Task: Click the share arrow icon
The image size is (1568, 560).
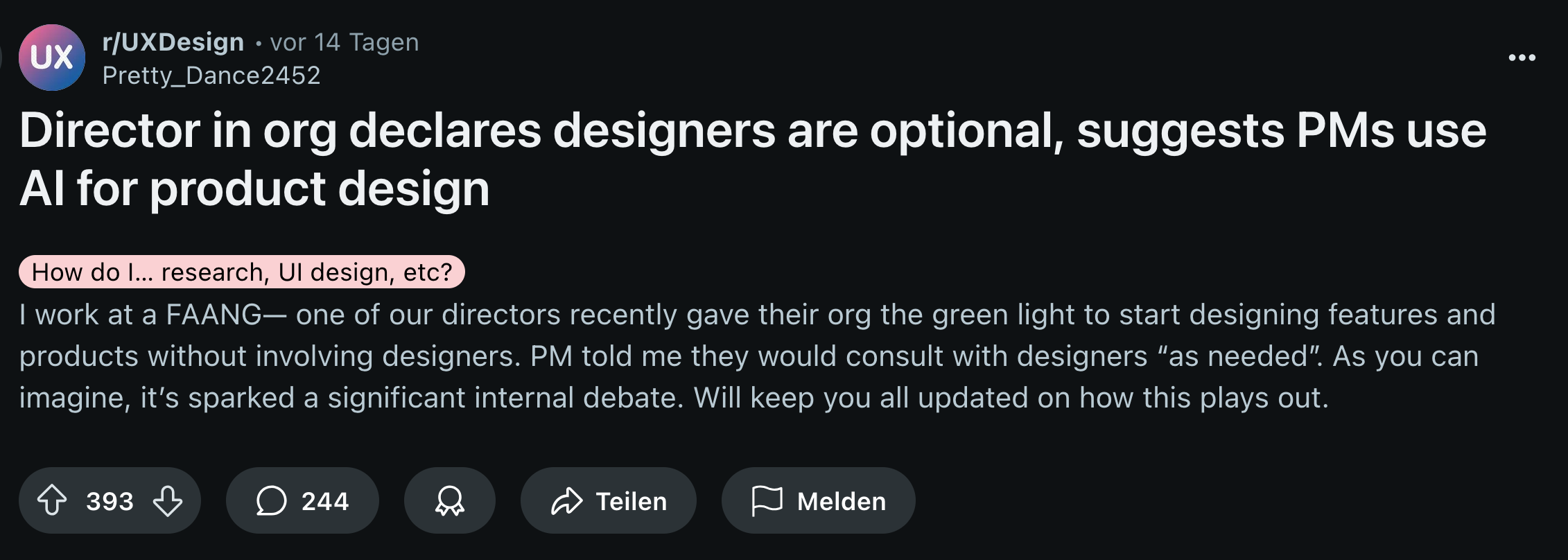Action: pyautogui.click(x=567, y=500)
